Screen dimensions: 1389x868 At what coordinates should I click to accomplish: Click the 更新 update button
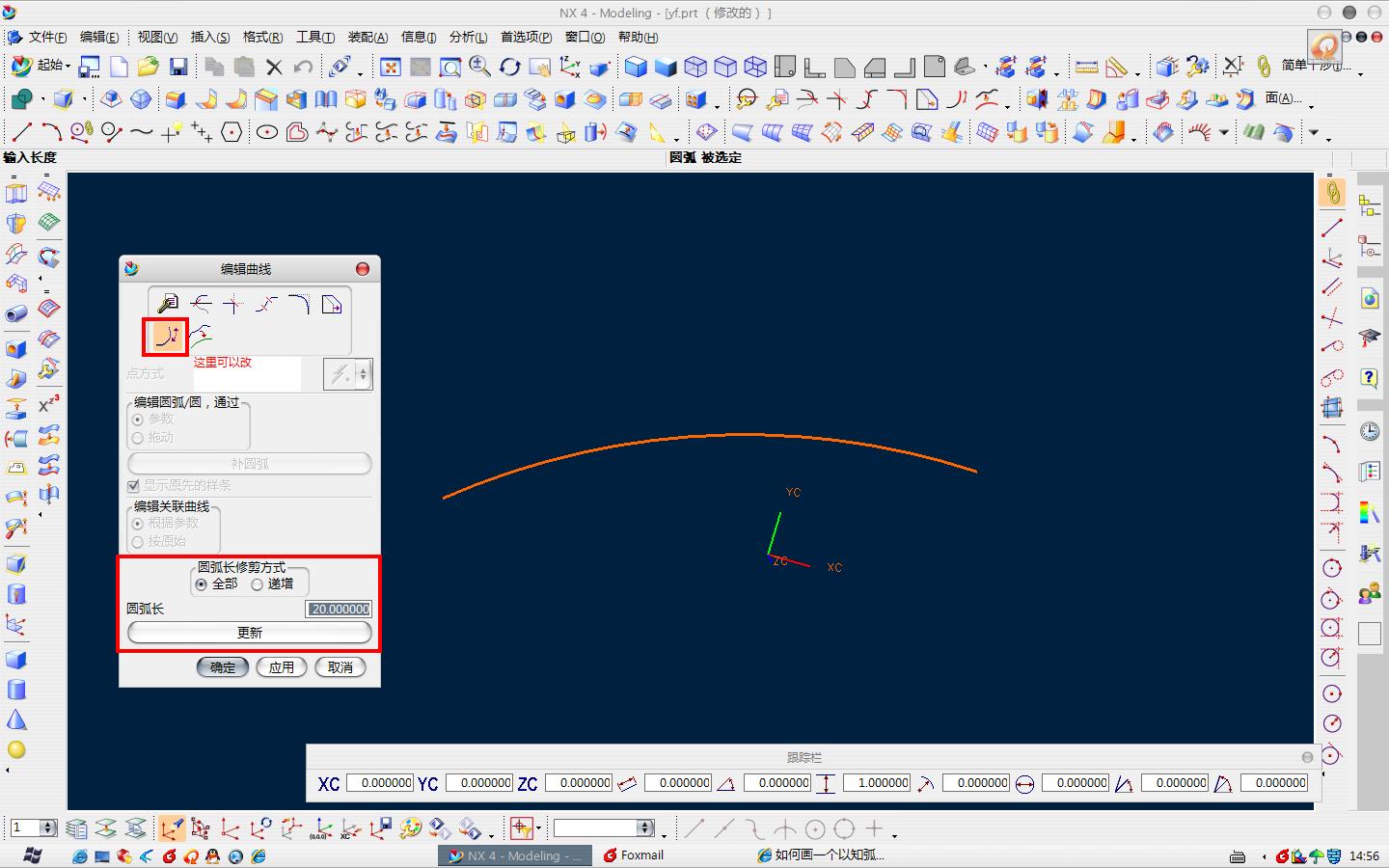tap(250, 633)
